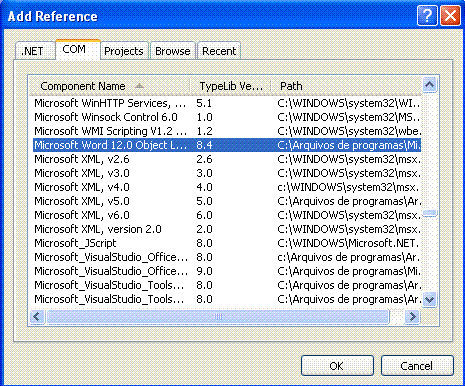Select Microsoft XML, v6.0
The width and height of the screenshot is (465, 386).
227,215
